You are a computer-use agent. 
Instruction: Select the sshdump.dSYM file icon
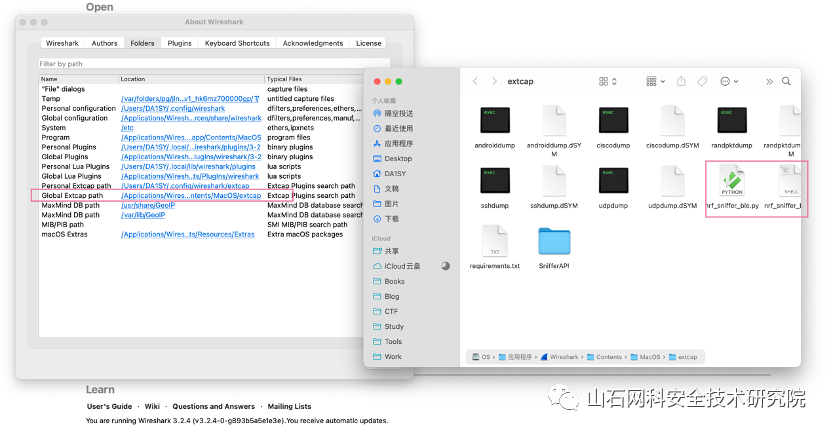point(554,181)
